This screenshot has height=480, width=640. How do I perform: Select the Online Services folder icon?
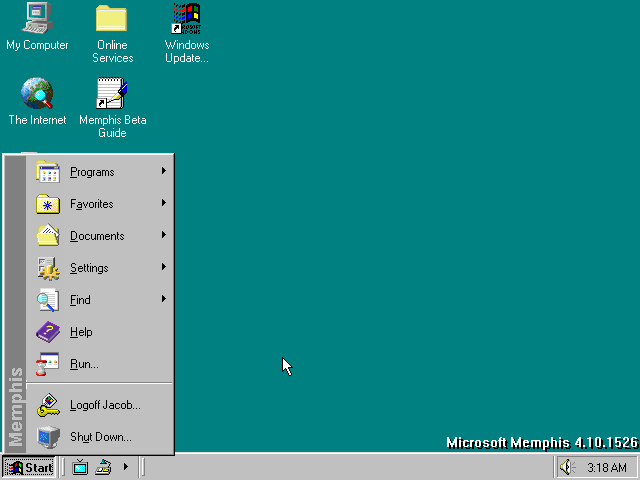(x=112, y=19)
